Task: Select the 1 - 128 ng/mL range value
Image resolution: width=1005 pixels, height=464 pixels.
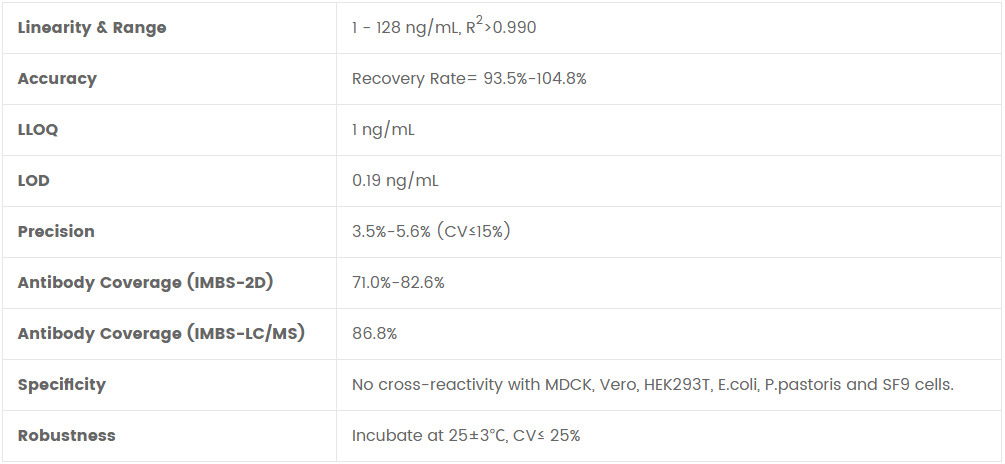Action: 403,28
